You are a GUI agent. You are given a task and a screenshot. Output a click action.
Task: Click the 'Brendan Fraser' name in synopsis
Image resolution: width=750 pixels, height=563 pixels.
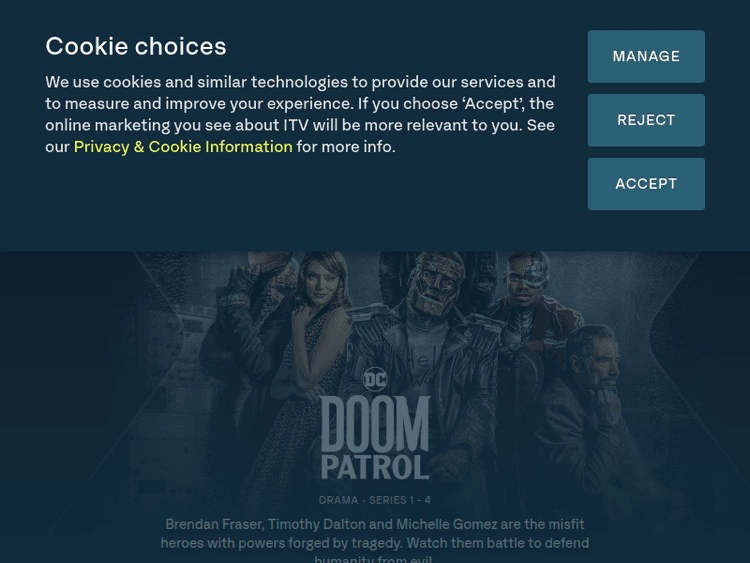coord(214,524)
